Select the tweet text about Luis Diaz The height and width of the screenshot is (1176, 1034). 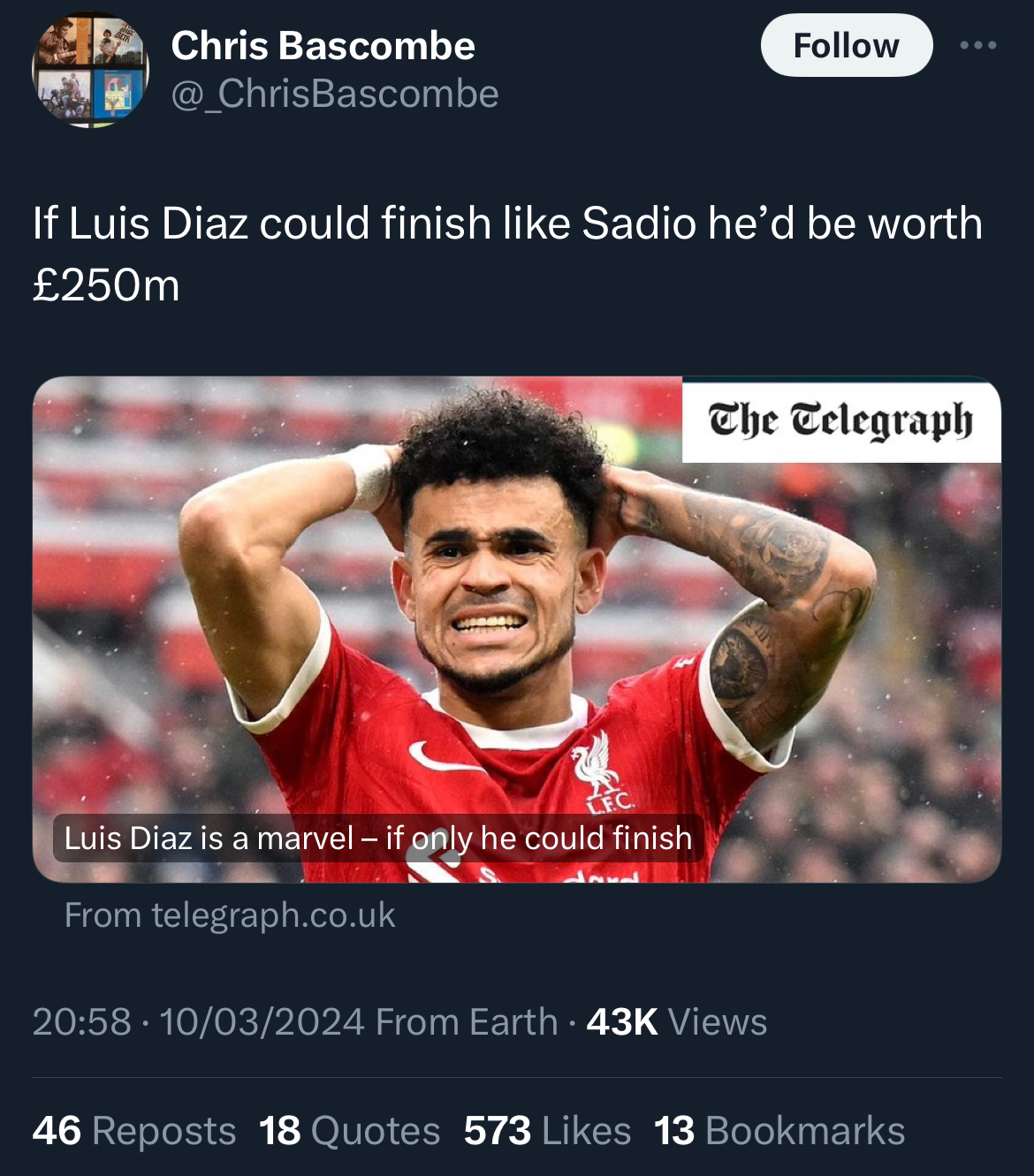[507, 254]
